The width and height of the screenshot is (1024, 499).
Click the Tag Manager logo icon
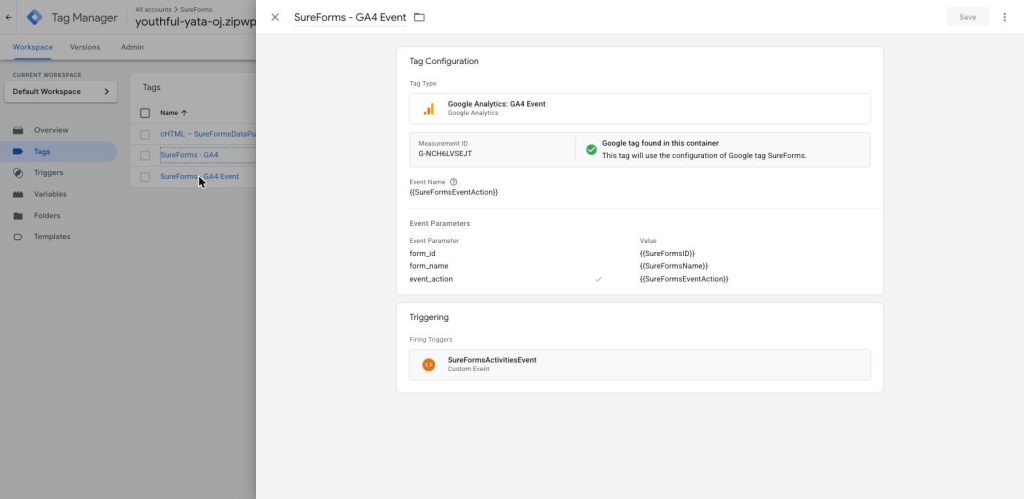click(x=34, y=18)
